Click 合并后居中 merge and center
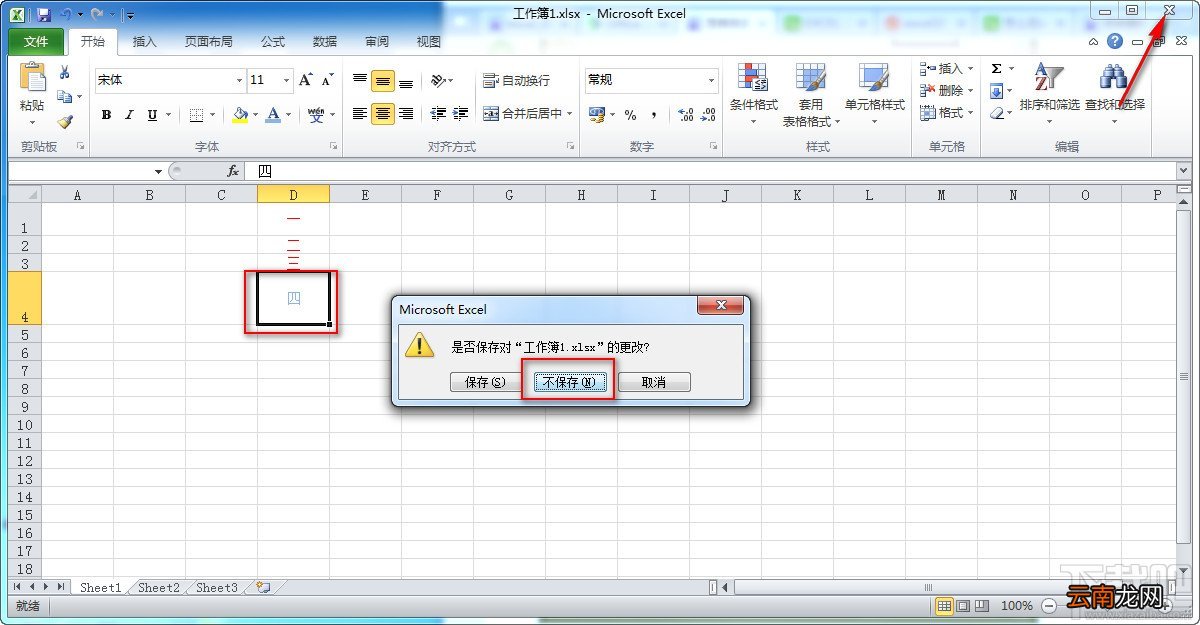 527,114
